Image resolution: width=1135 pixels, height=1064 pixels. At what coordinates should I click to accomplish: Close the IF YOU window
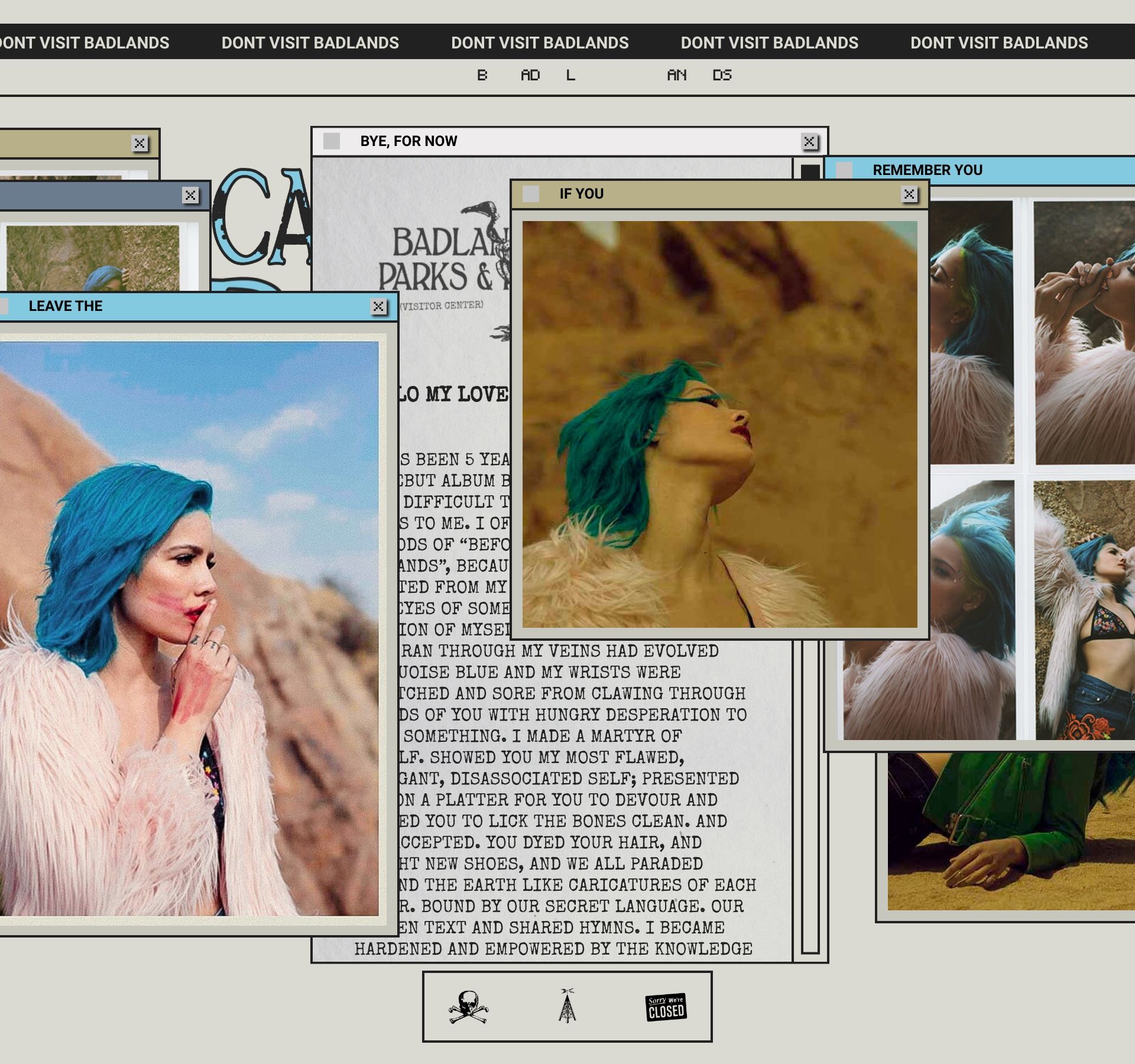(909, 194)
